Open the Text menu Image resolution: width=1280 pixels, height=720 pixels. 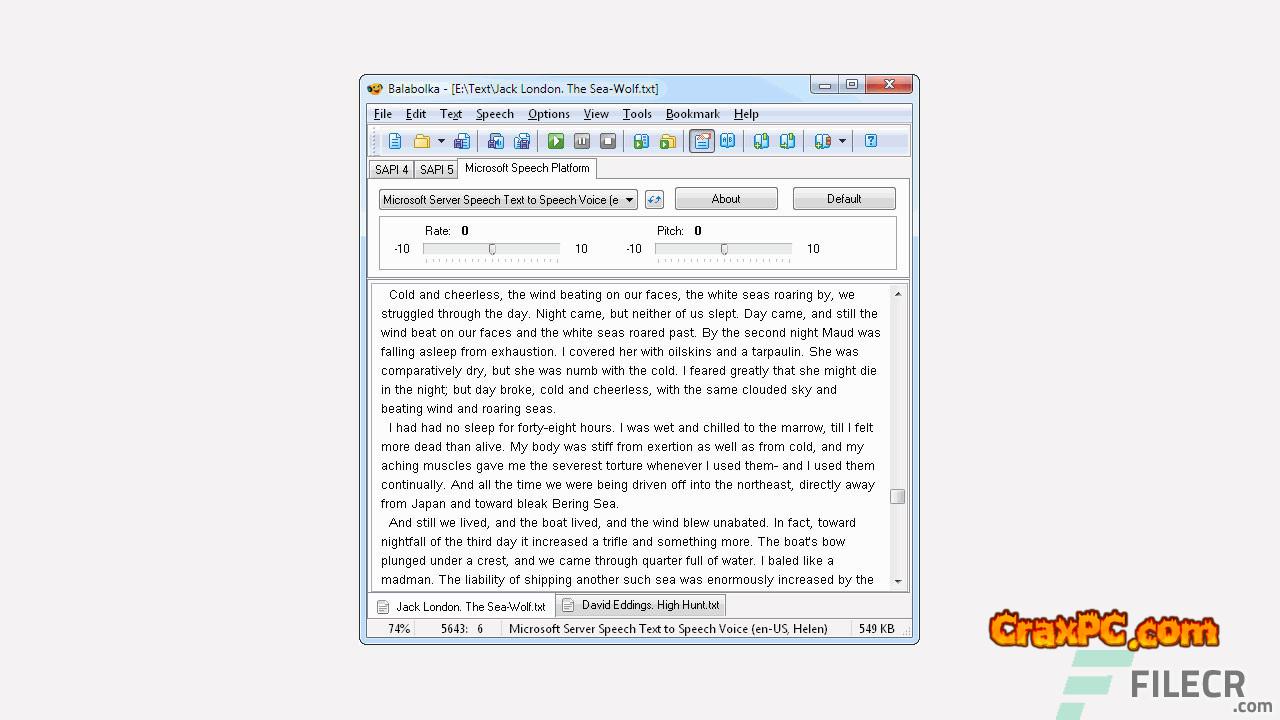(x=451, y=114)
